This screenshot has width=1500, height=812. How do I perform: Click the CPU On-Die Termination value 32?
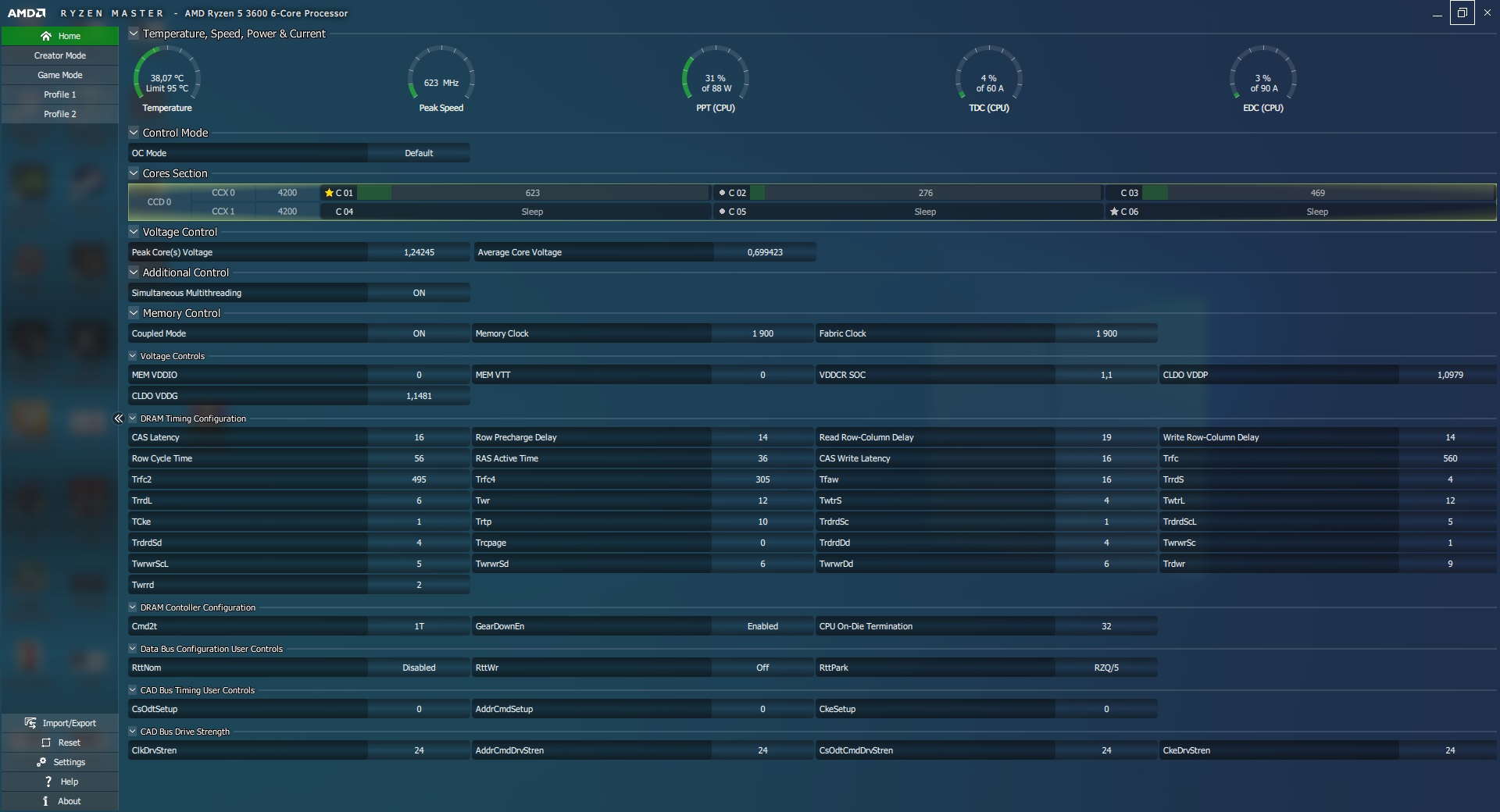(x=1106, y=626)
